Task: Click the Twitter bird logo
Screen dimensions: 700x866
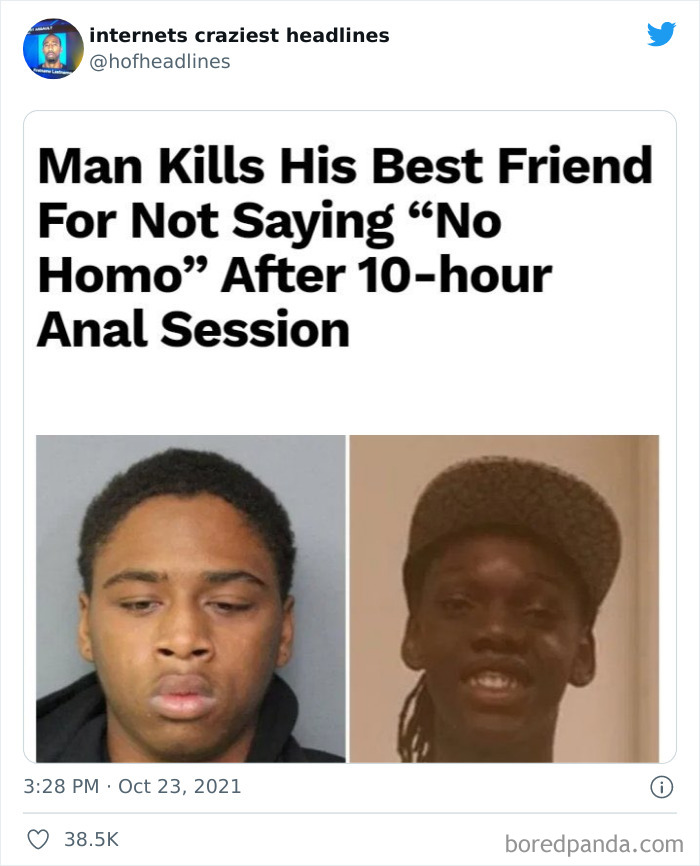Action: click(x=661, y=34)
